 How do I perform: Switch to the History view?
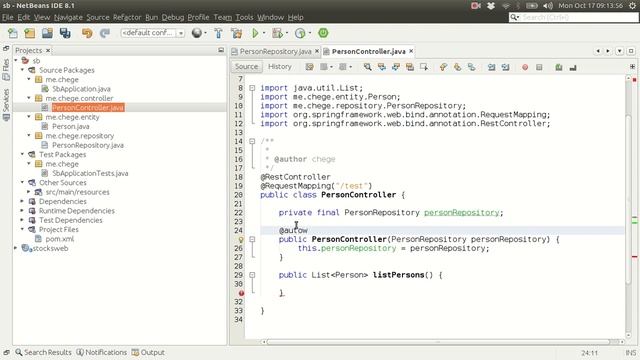pos(280,67)
